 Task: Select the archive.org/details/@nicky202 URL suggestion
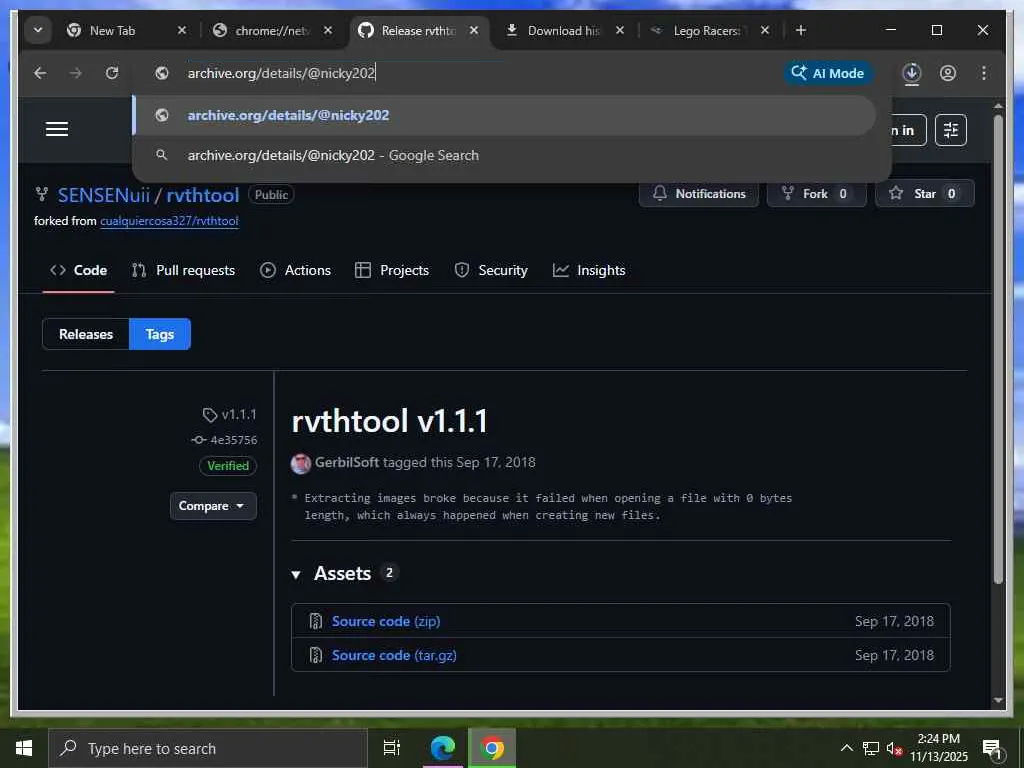pos(504,115)
